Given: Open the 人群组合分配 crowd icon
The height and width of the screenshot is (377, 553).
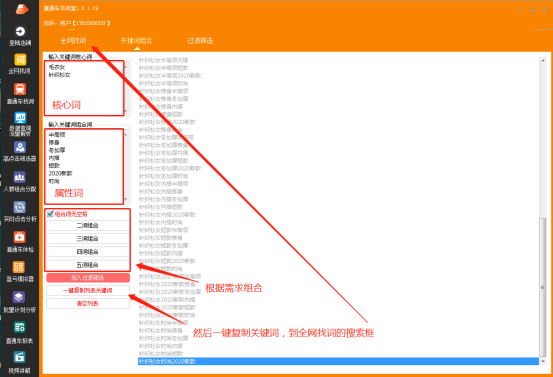Looking at the screenshot, I should pyautogui.click(x=20, y=177).
